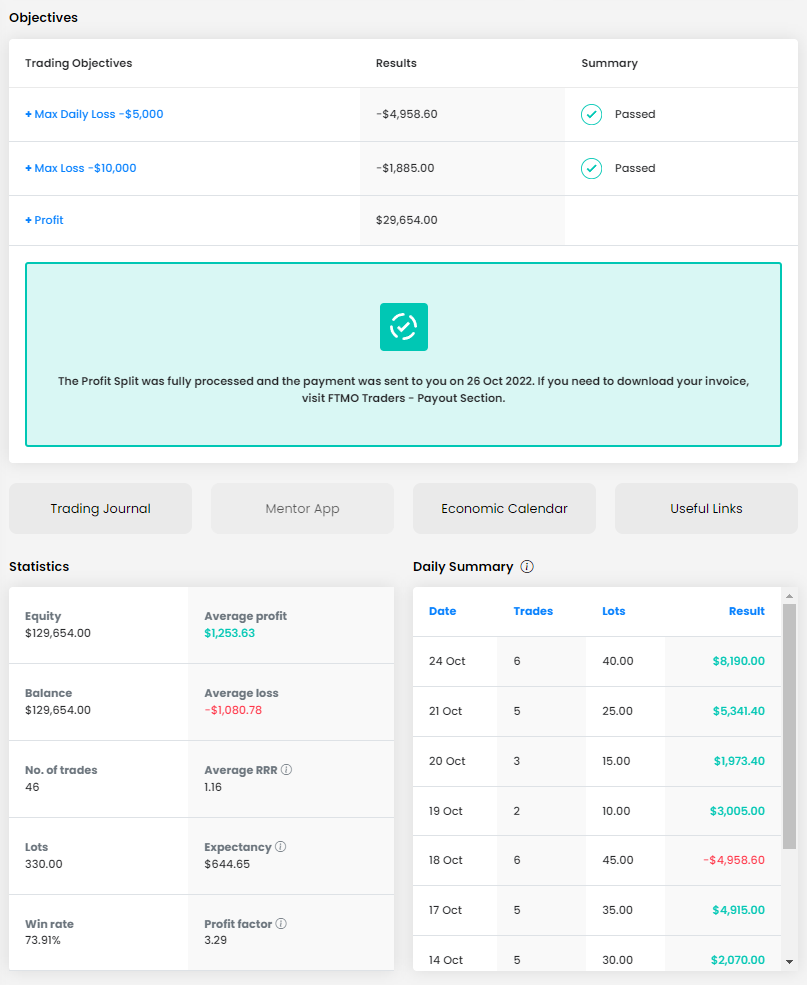This screenshot has width=808, height=985.
Task: Click the Profit factor 3.29 value
Action: point(216,940)
